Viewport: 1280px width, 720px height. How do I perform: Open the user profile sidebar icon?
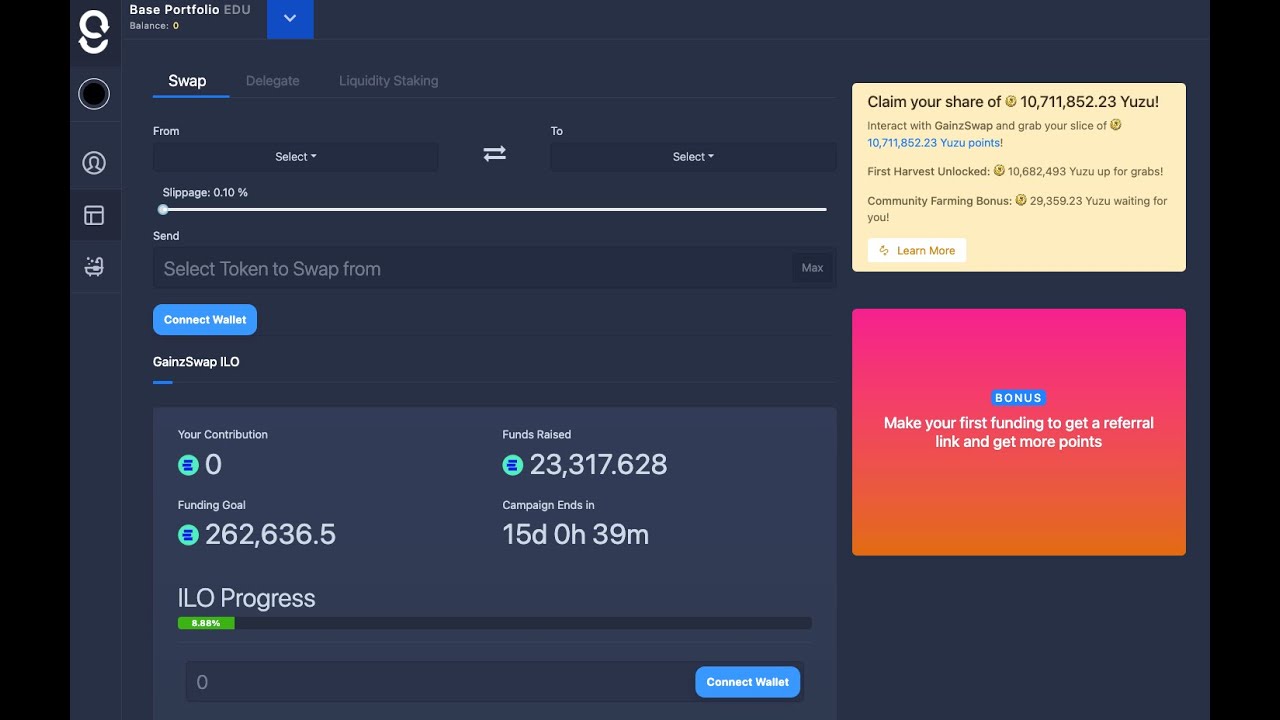pos(94,163)
